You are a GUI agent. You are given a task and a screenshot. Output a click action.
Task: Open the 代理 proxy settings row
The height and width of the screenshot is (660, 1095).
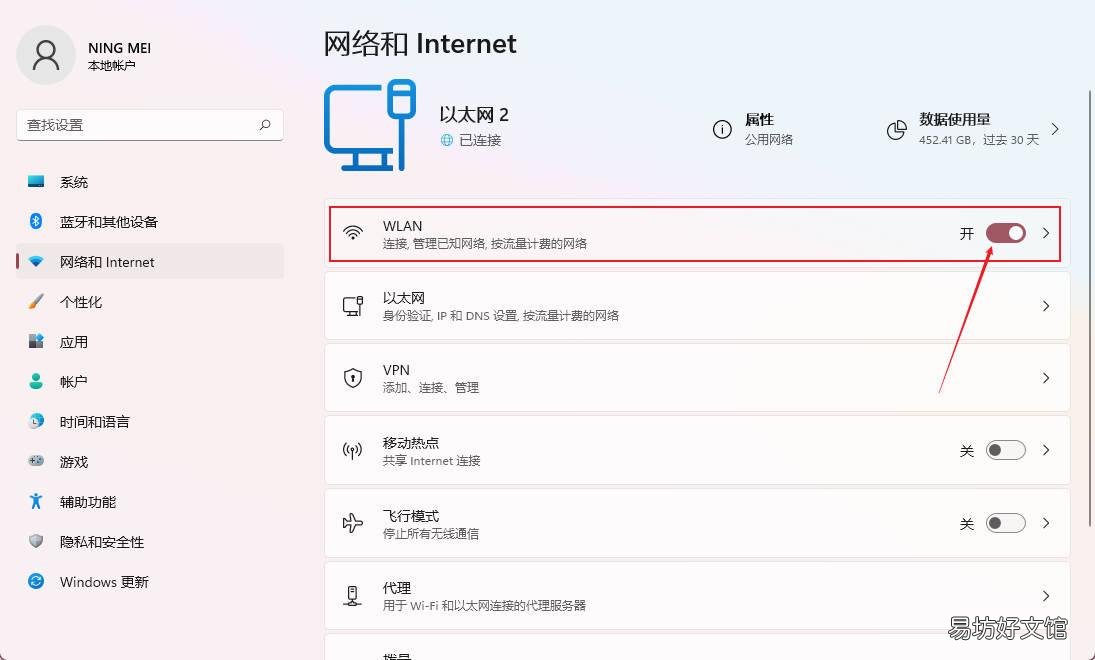697,596
